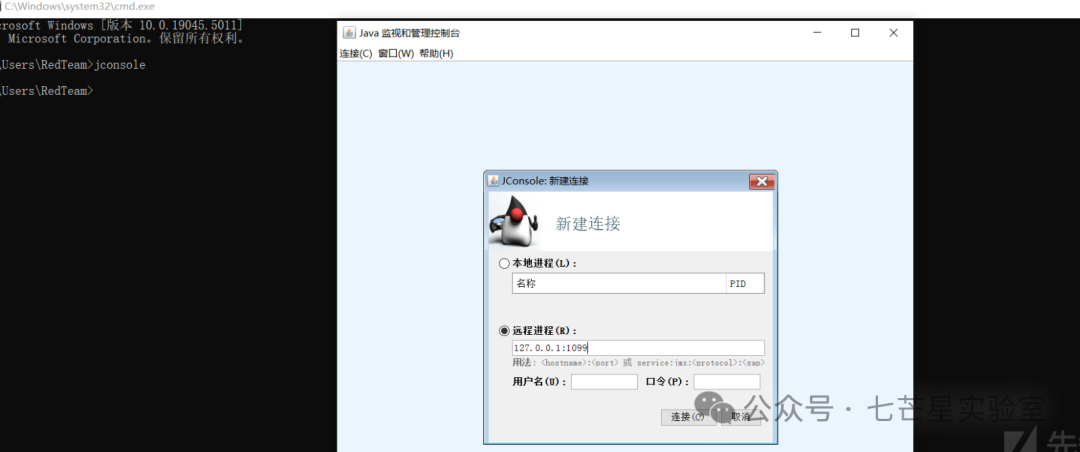Click the jconsole command line in the cmd window
The image size is (1080, 452).
(73, 65)
